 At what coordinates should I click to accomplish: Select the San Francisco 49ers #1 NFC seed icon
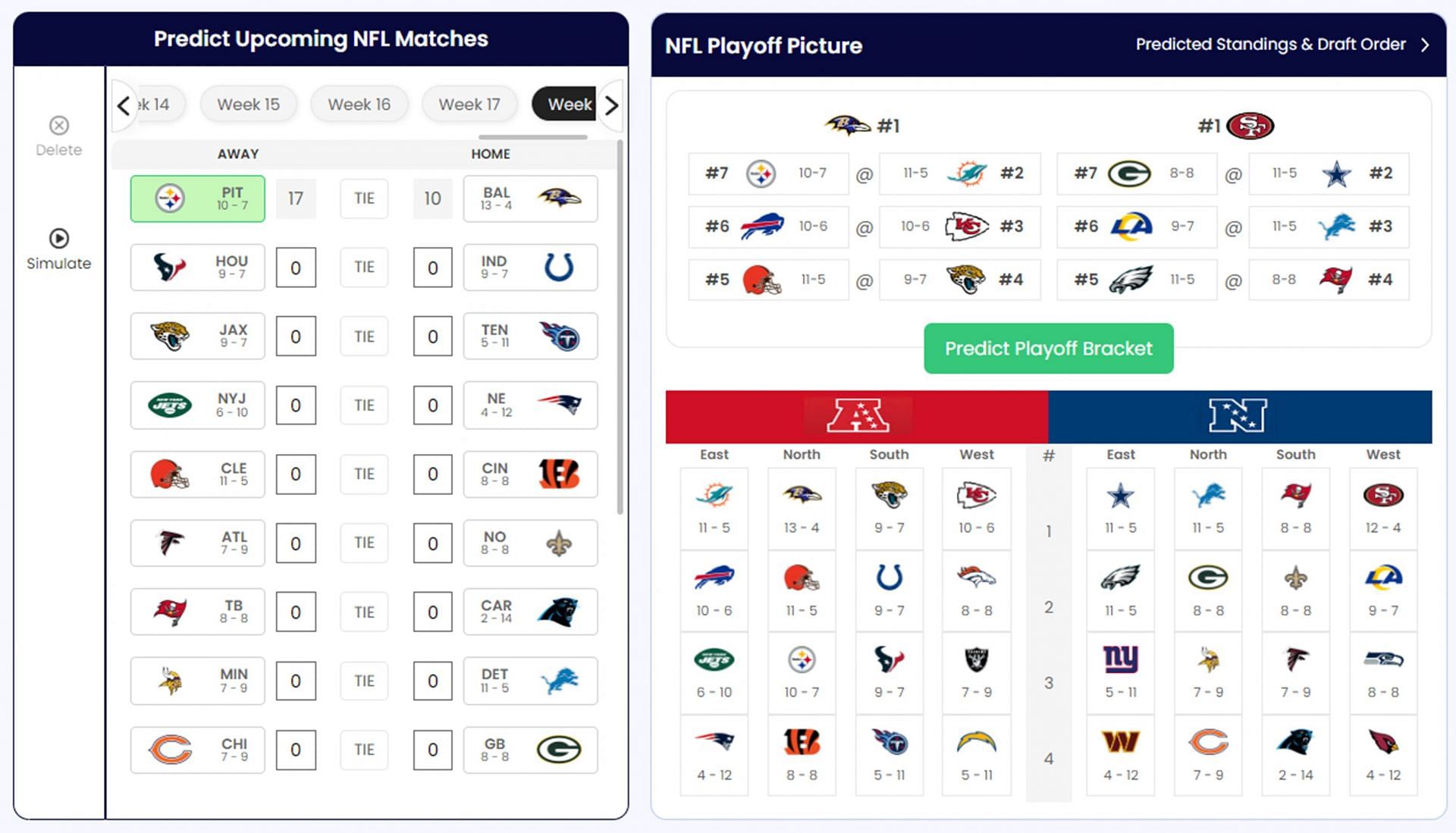(x=1251, y=125)
